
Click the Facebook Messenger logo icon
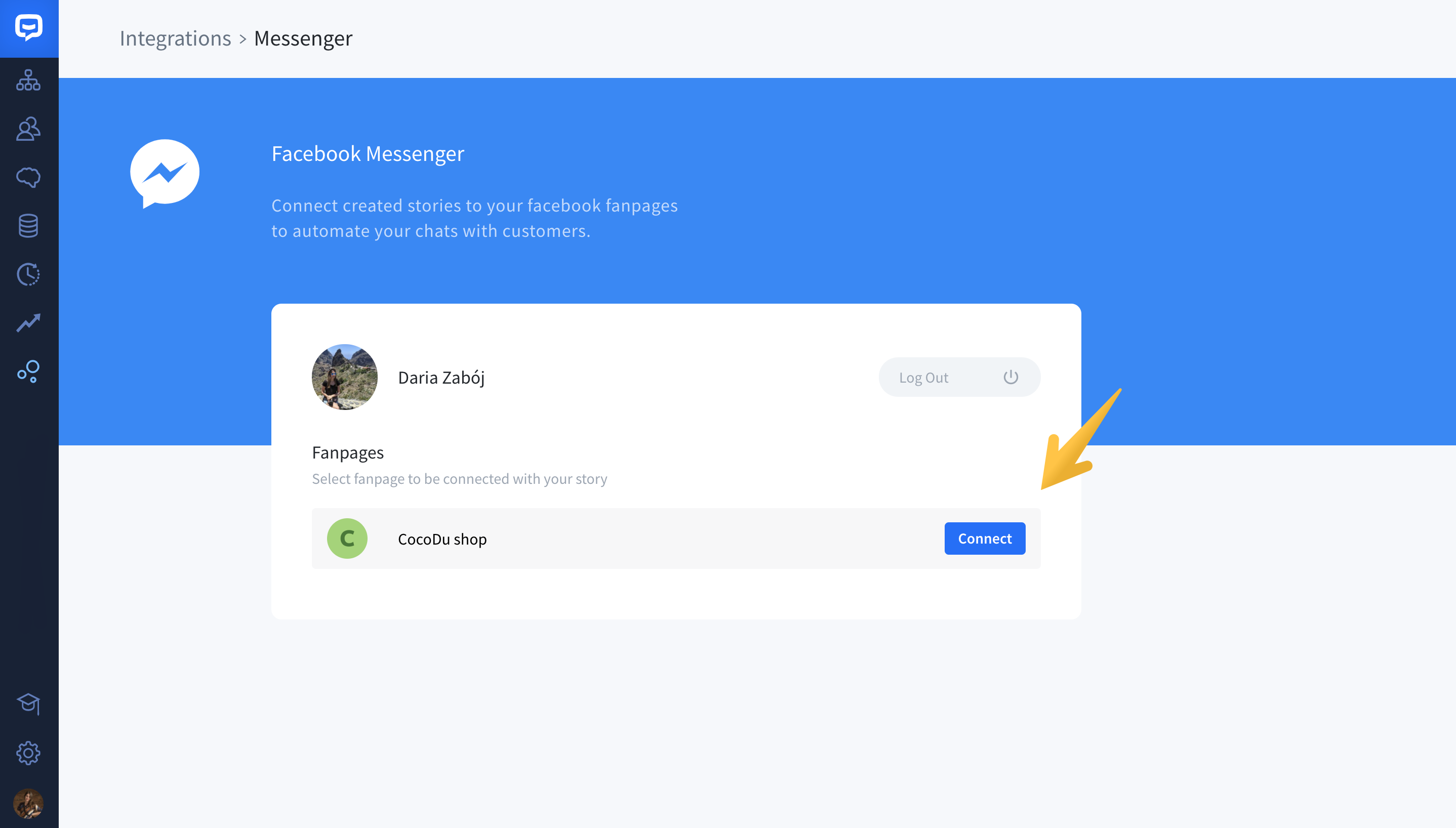click(x=165, y=174)
